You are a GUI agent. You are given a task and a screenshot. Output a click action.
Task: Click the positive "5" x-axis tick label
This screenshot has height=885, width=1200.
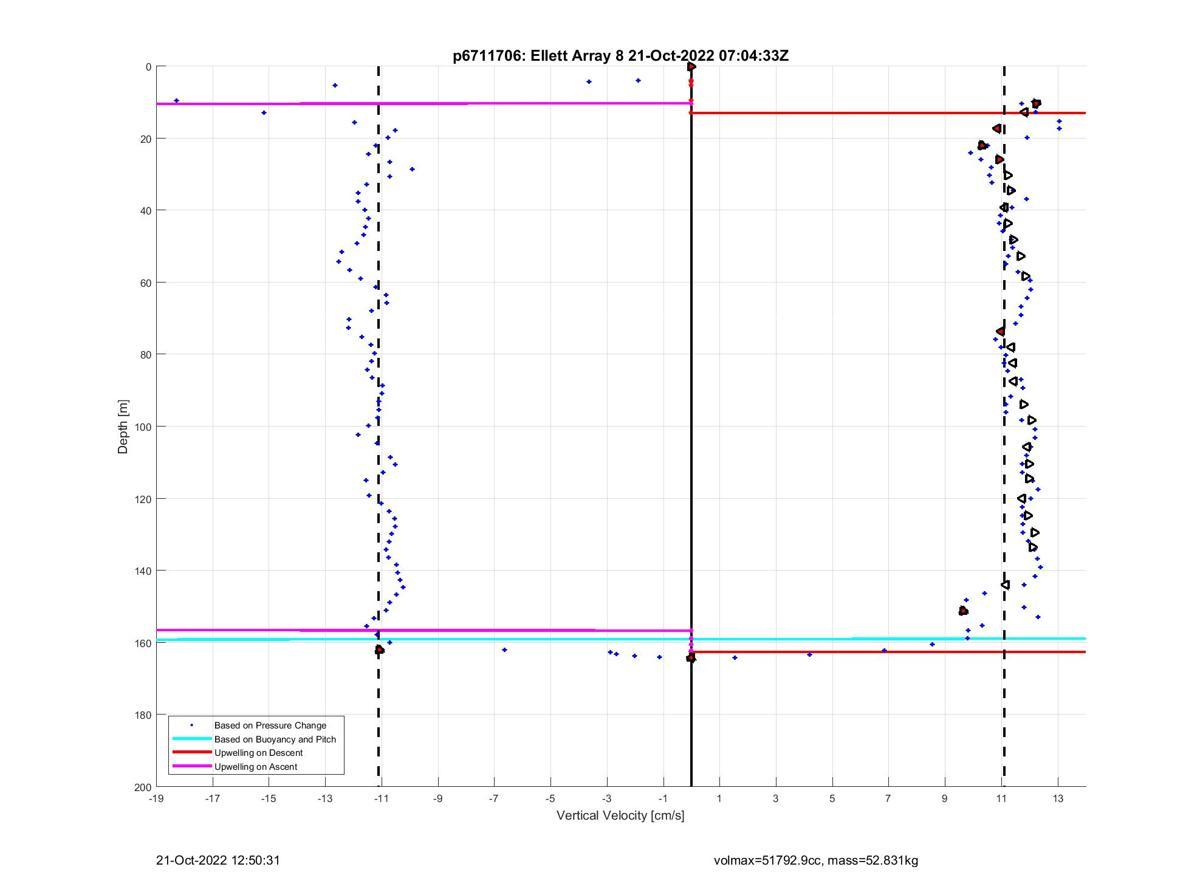832,799
